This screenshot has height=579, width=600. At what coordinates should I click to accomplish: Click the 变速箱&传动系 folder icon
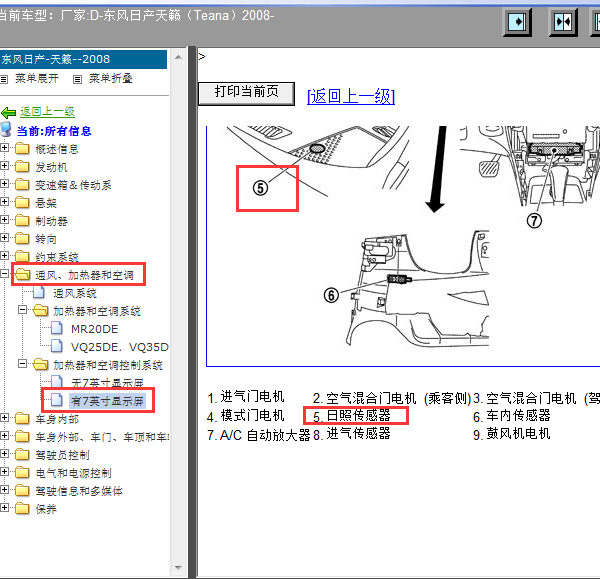click(x=22, y=184)
